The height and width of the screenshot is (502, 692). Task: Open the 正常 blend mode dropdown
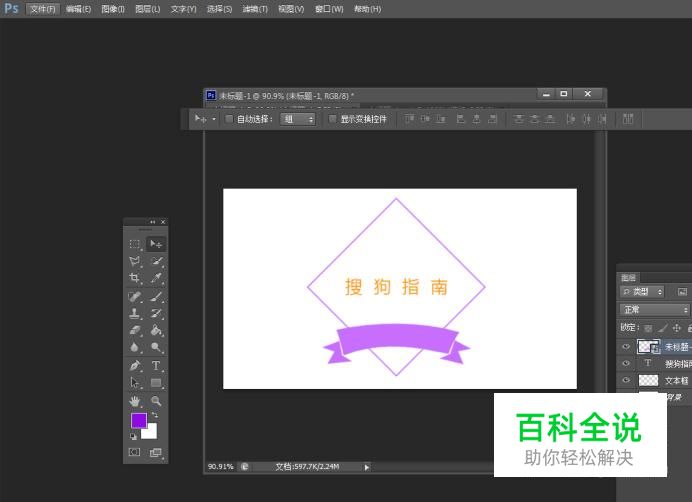654,310
